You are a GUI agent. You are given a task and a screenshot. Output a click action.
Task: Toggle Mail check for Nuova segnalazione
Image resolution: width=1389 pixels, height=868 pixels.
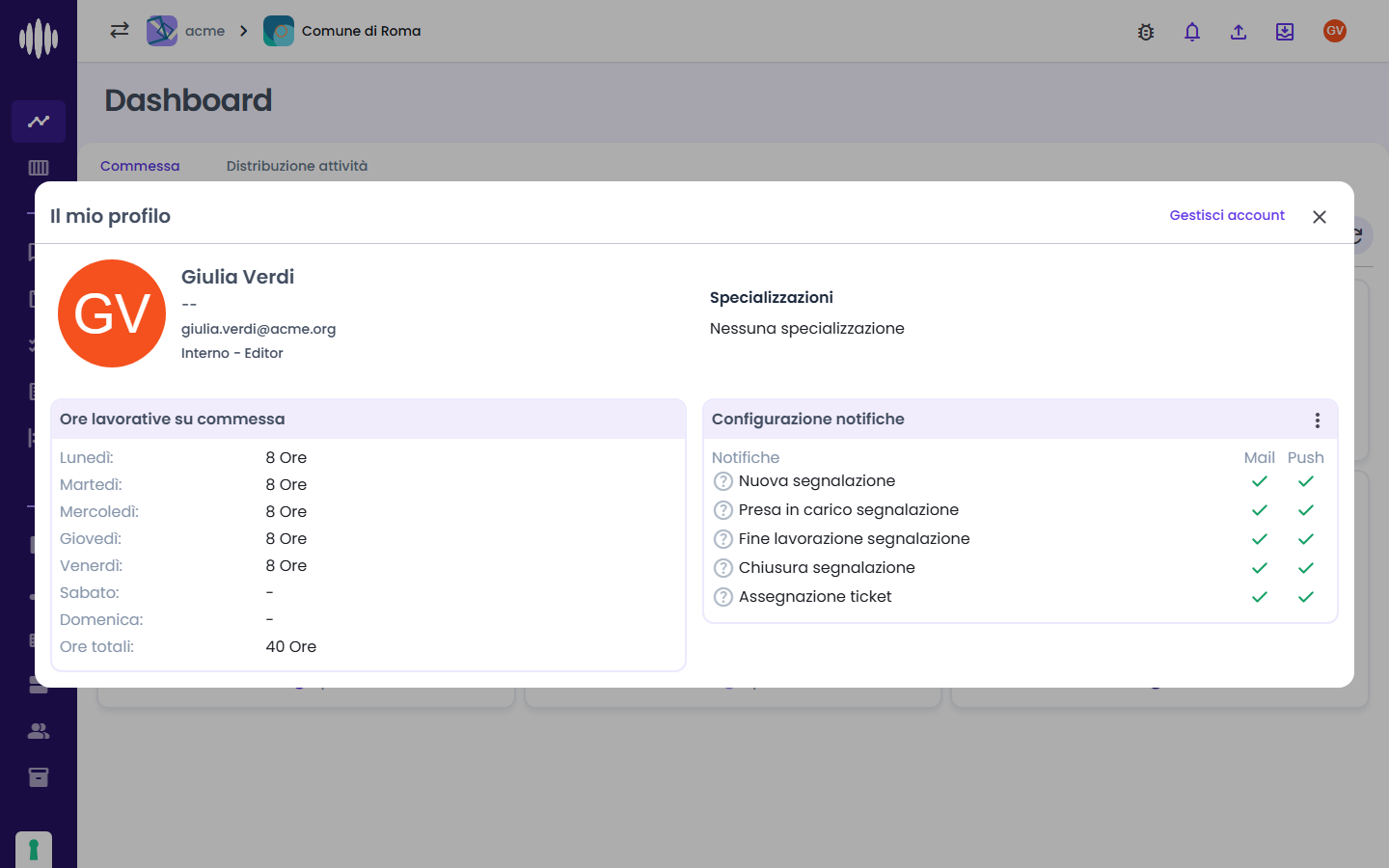pyautogui.click(x=1260, y=481)
